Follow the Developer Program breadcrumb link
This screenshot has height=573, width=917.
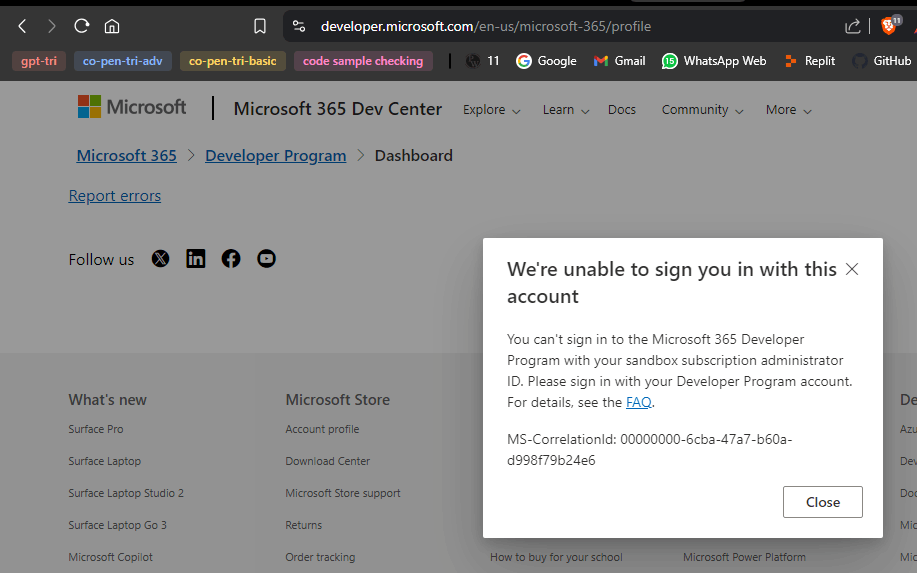click(x=275, y=156)
